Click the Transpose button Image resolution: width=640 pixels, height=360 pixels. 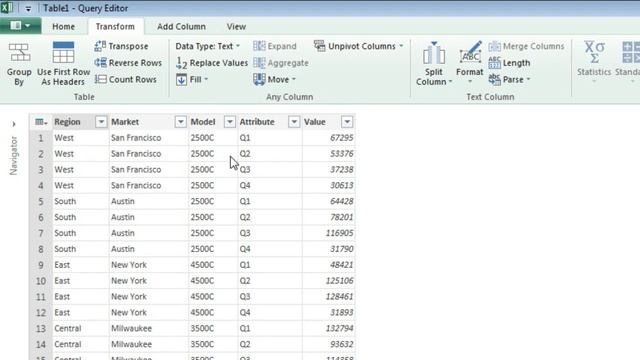(122, 46)
